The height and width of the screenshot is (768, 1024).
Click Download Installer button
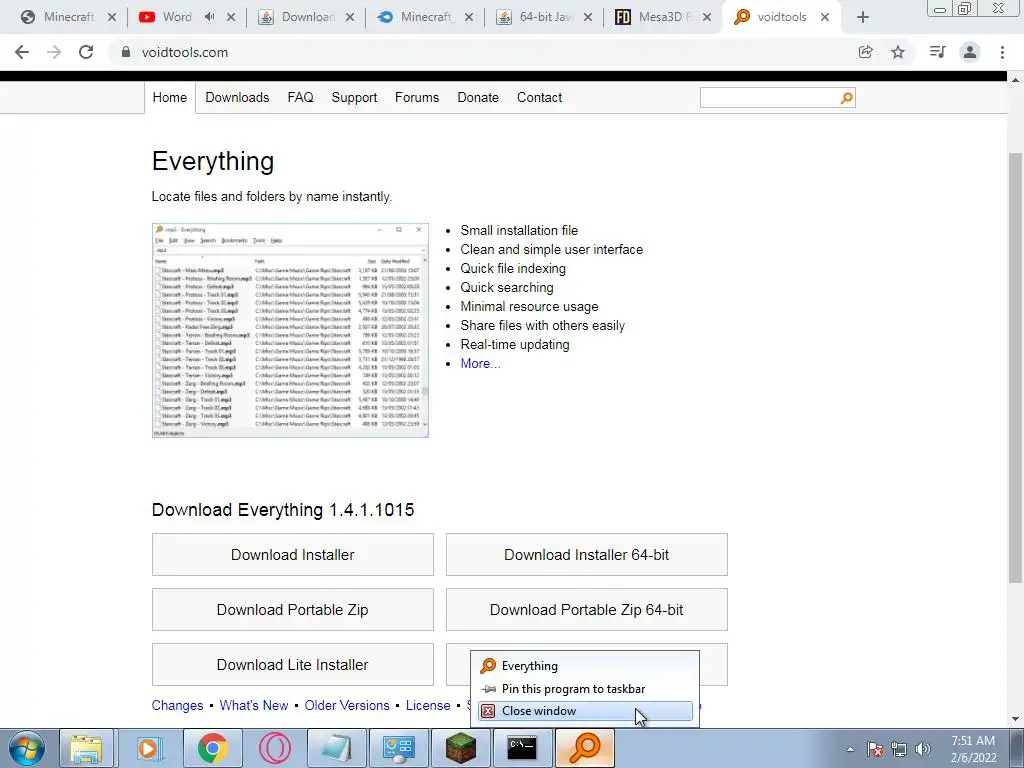[x=293, y=554]
